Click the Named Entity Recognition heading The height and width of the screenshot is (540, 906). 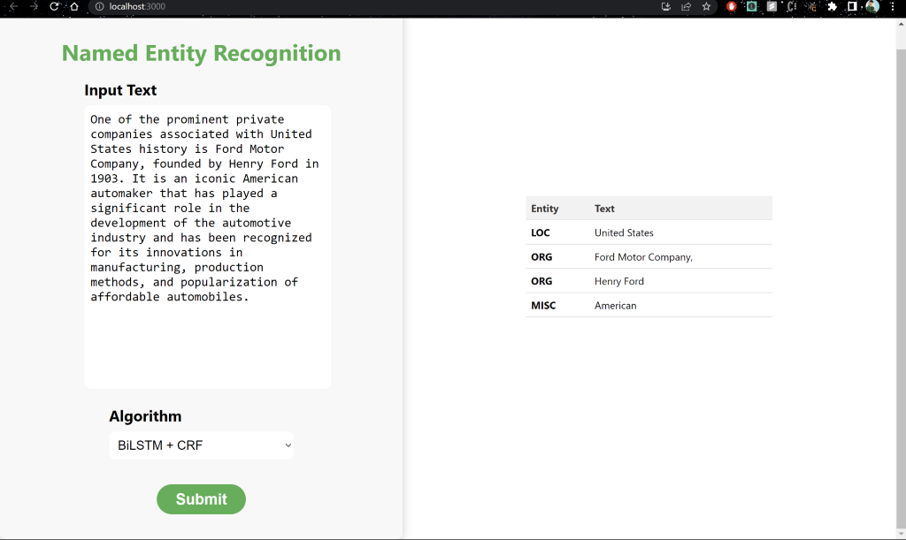click(201, 53)
